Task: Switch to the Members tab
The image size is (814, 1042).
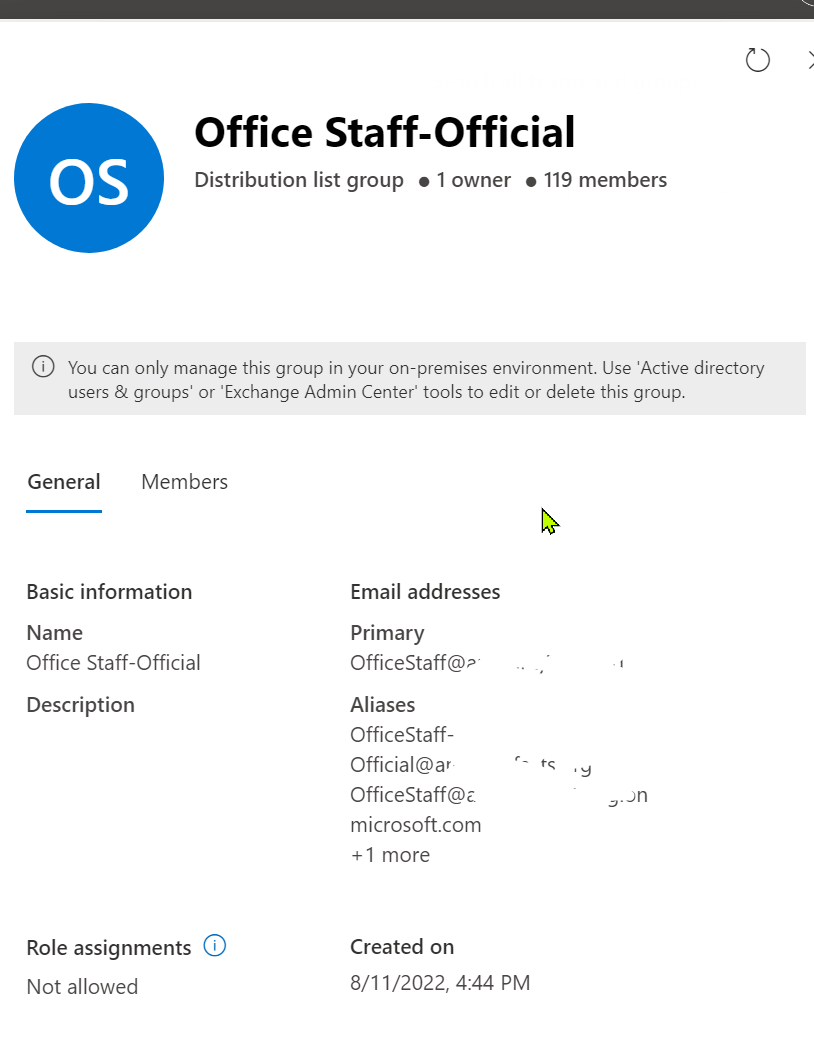Action: 184,482
